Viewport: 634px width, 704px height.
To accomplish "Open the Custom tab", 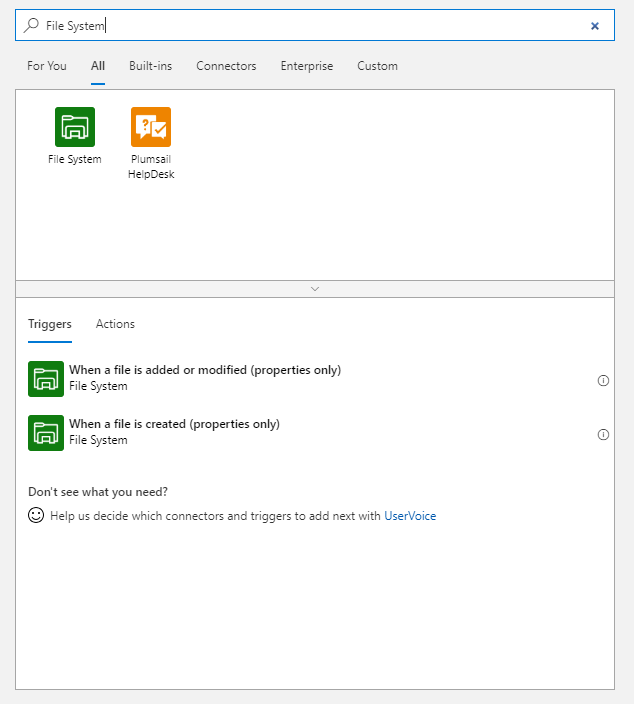I will click(x=377, y=66).
